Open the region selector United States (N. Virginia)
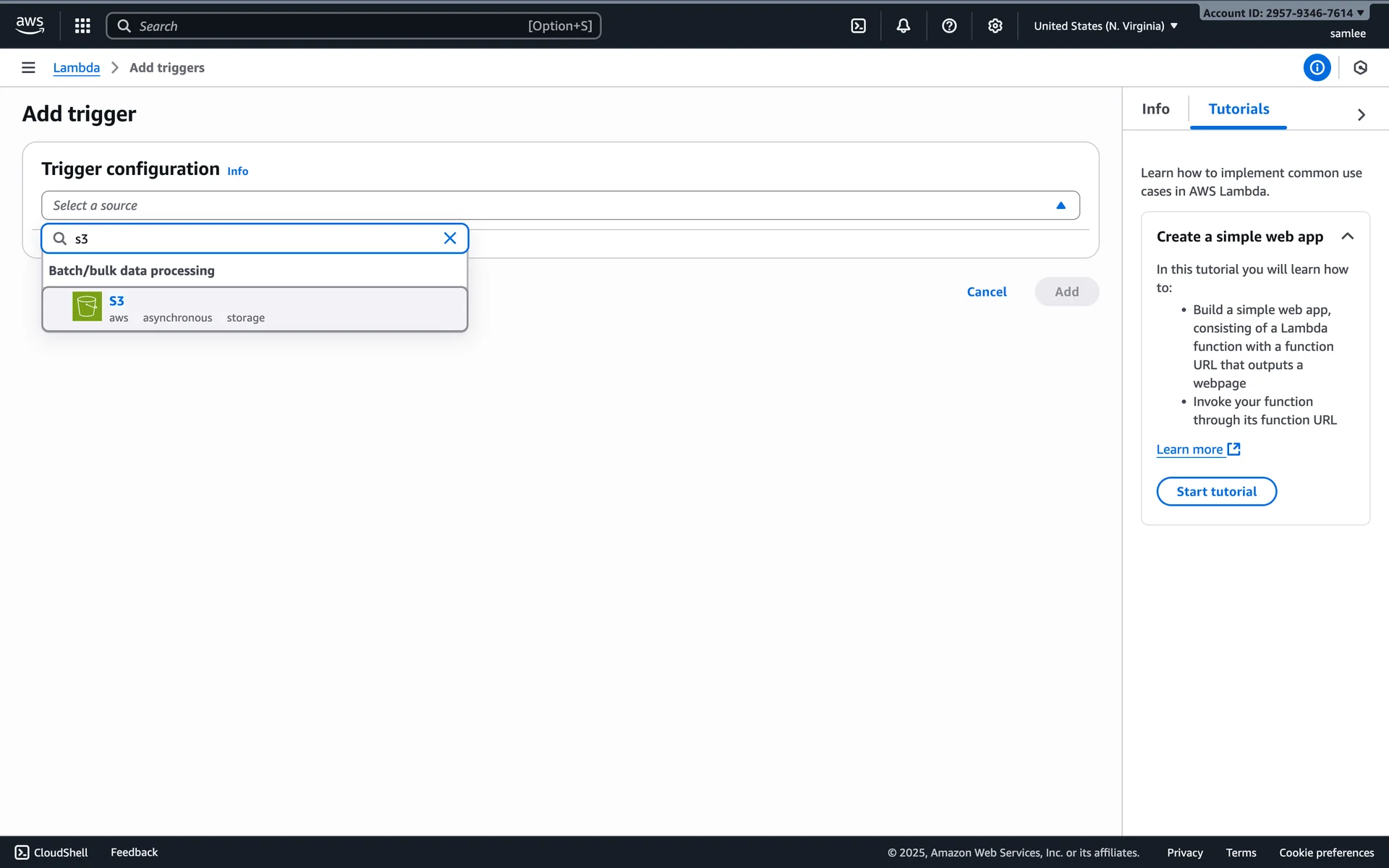This screenshot has width=1389, height=868. point(1105,26)
